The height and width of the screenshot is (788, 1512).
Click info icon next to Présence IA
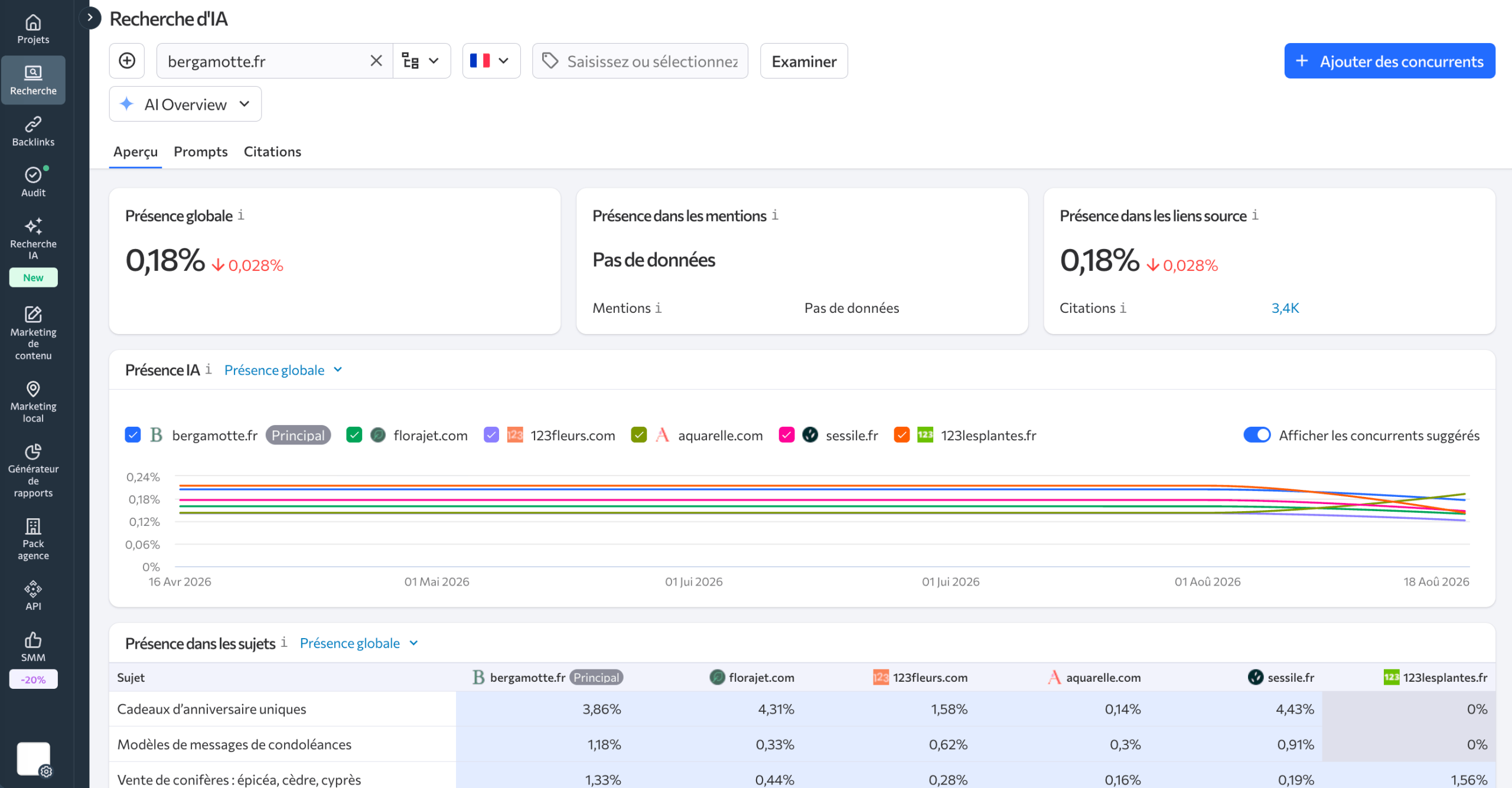[x=208, y=370]
